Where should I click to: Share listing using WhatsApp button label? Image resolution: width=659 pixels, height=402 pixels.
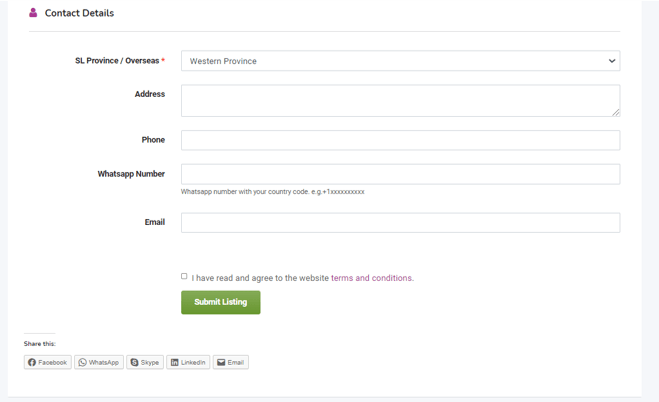point(104,363)
